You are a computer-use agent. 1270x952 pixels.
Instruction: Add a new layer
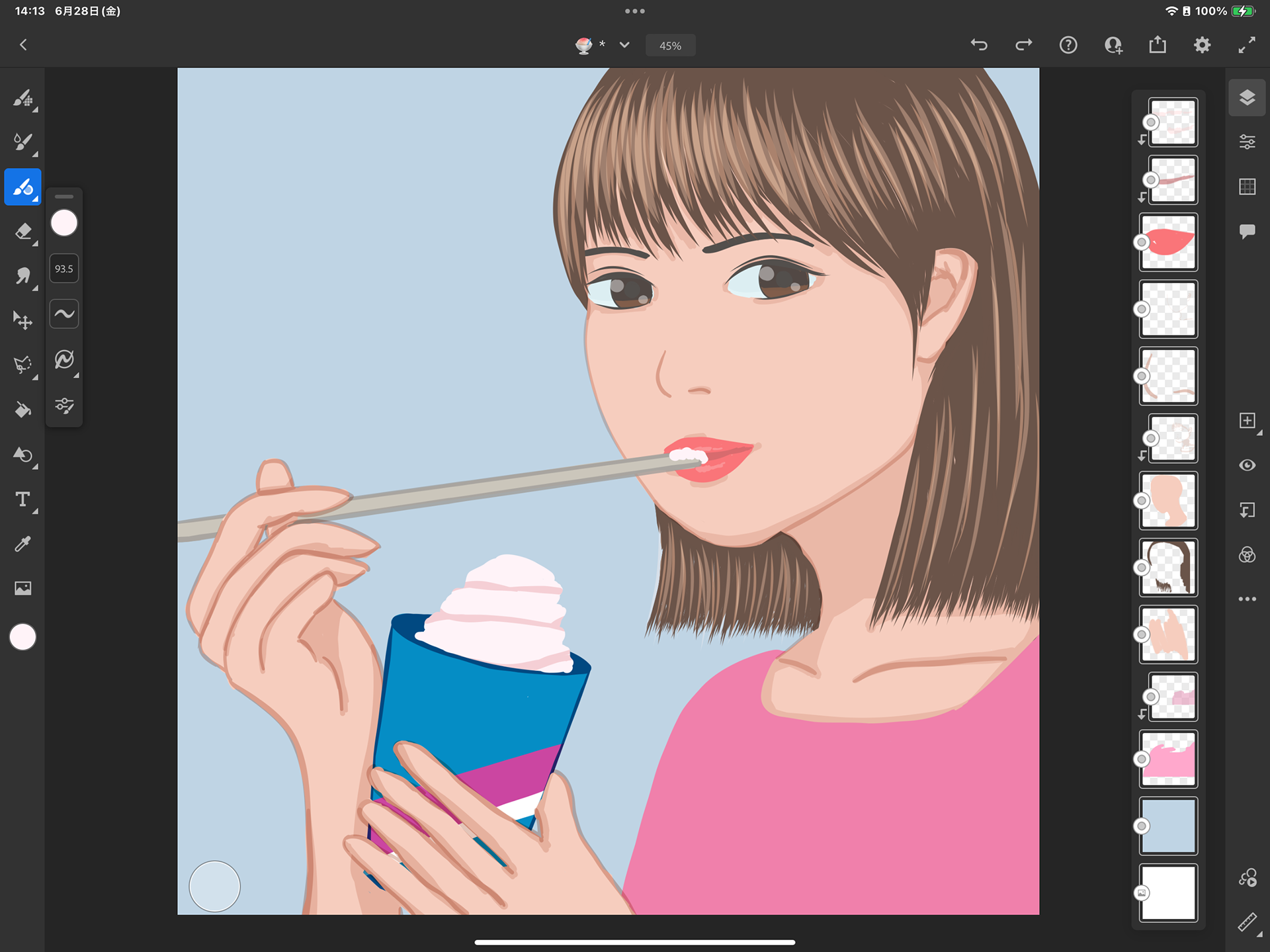pos(1247,421)
